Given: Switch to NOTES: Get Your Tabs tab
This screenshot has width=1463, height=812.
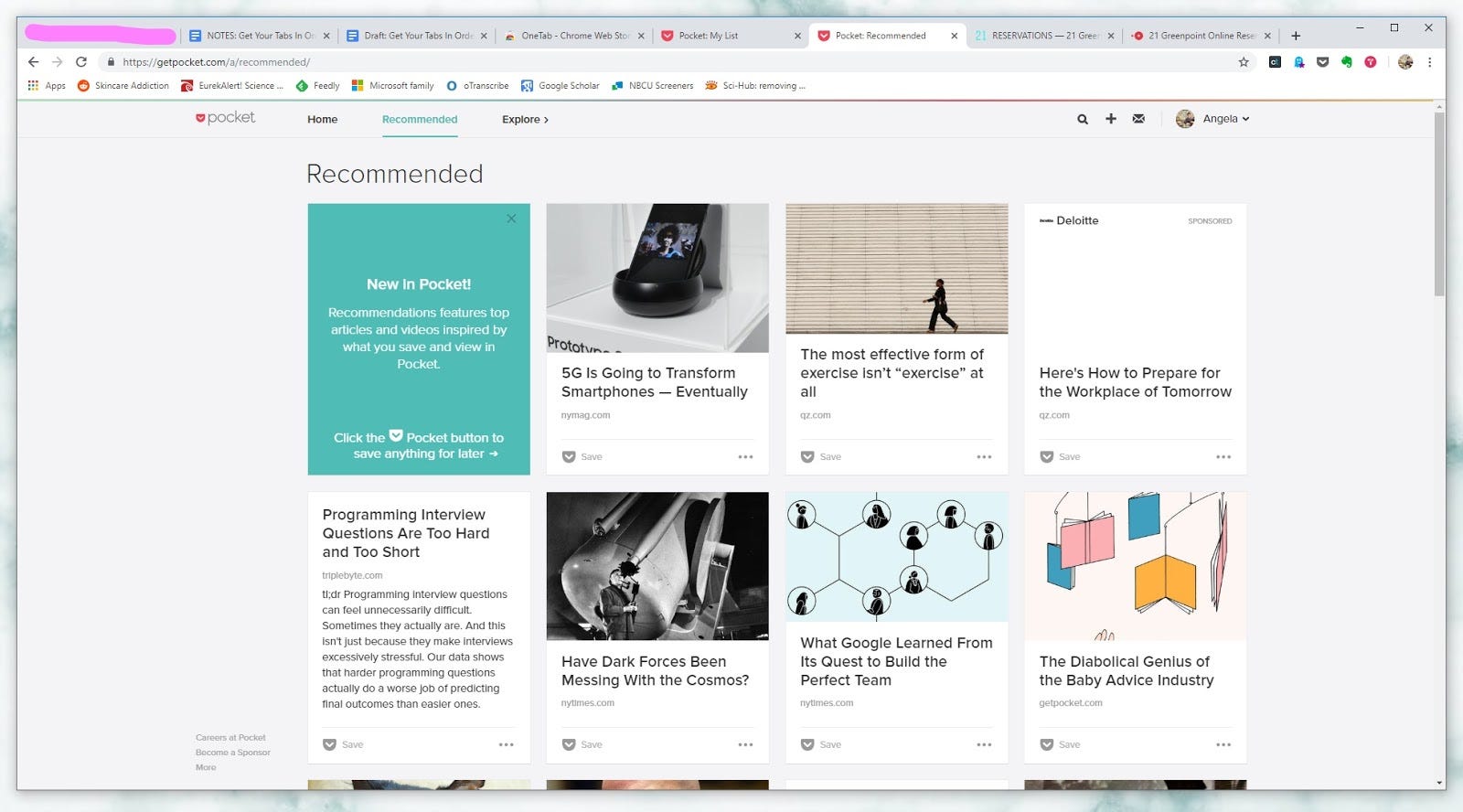Looking at the screenshot, I should click(259, 36).
